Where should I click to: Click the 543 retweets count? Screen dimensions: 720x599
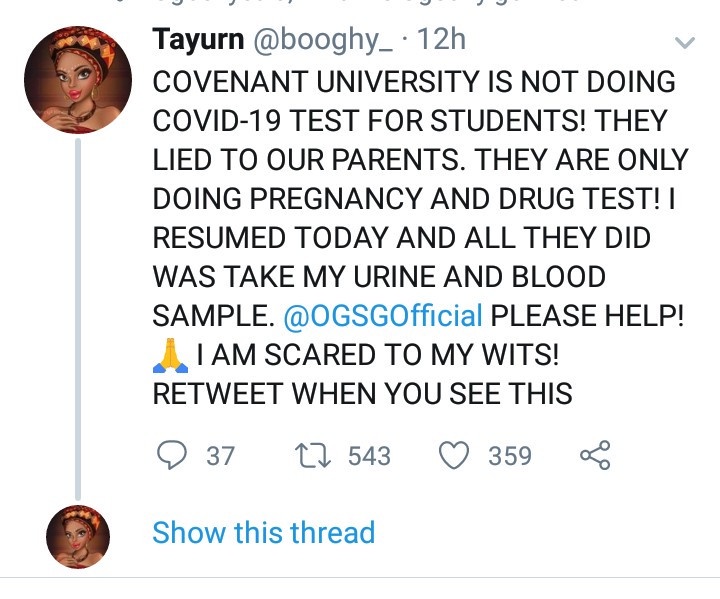click(x=369, y=456)
